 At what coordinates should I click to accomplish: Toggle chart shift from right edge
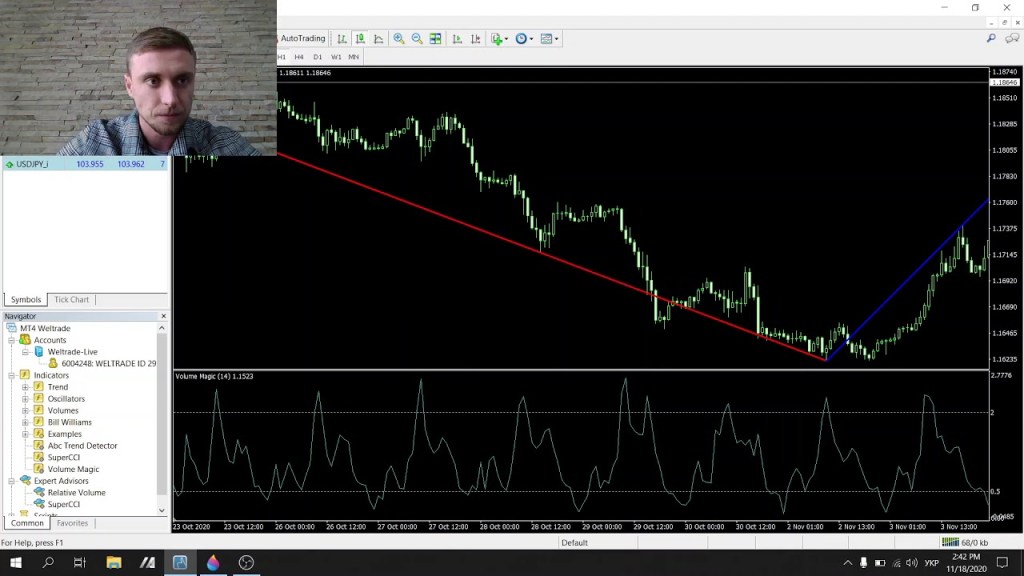474,38
